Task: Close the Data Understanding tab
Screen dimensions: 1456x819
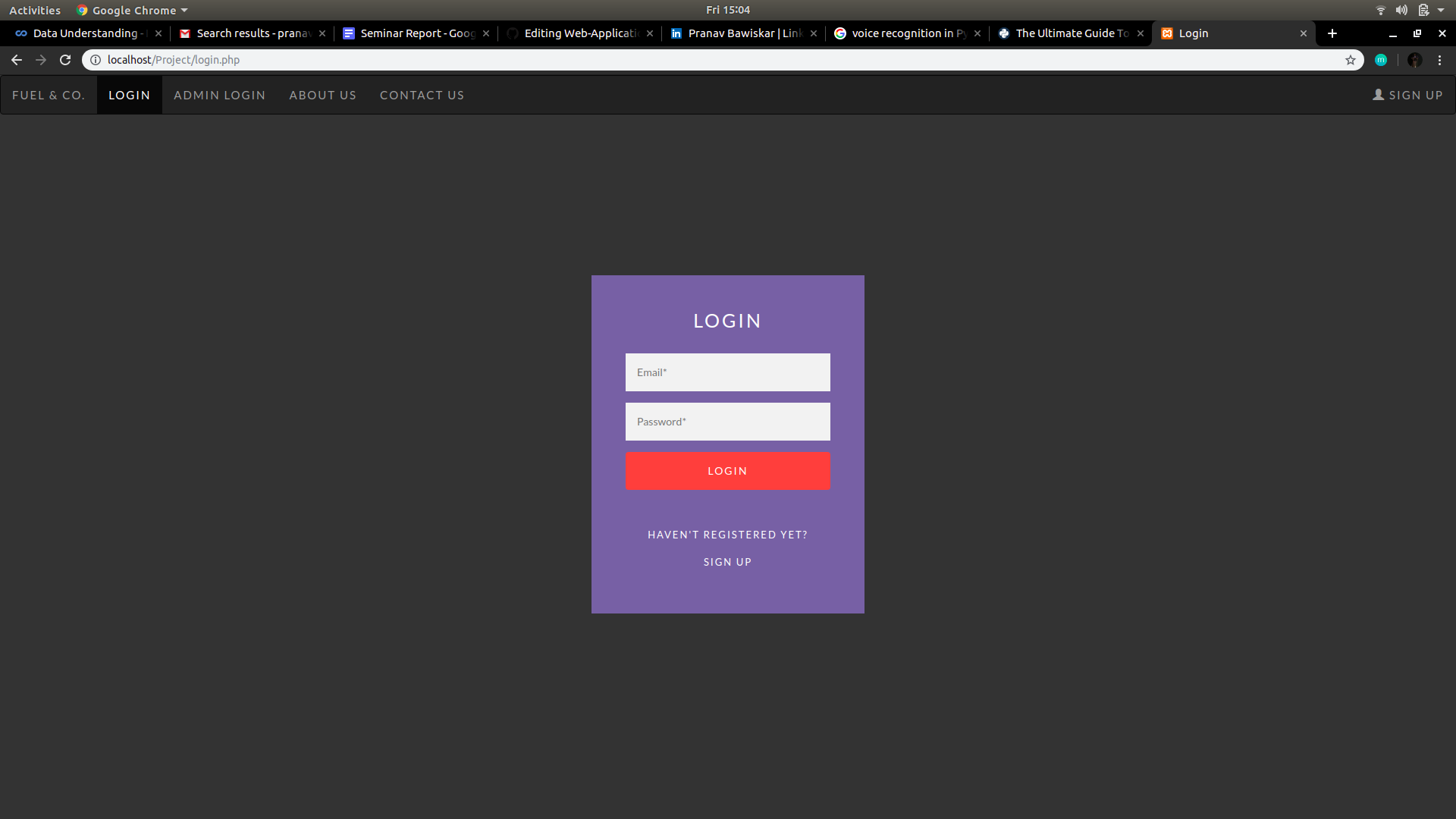Action: click(158, 33)
